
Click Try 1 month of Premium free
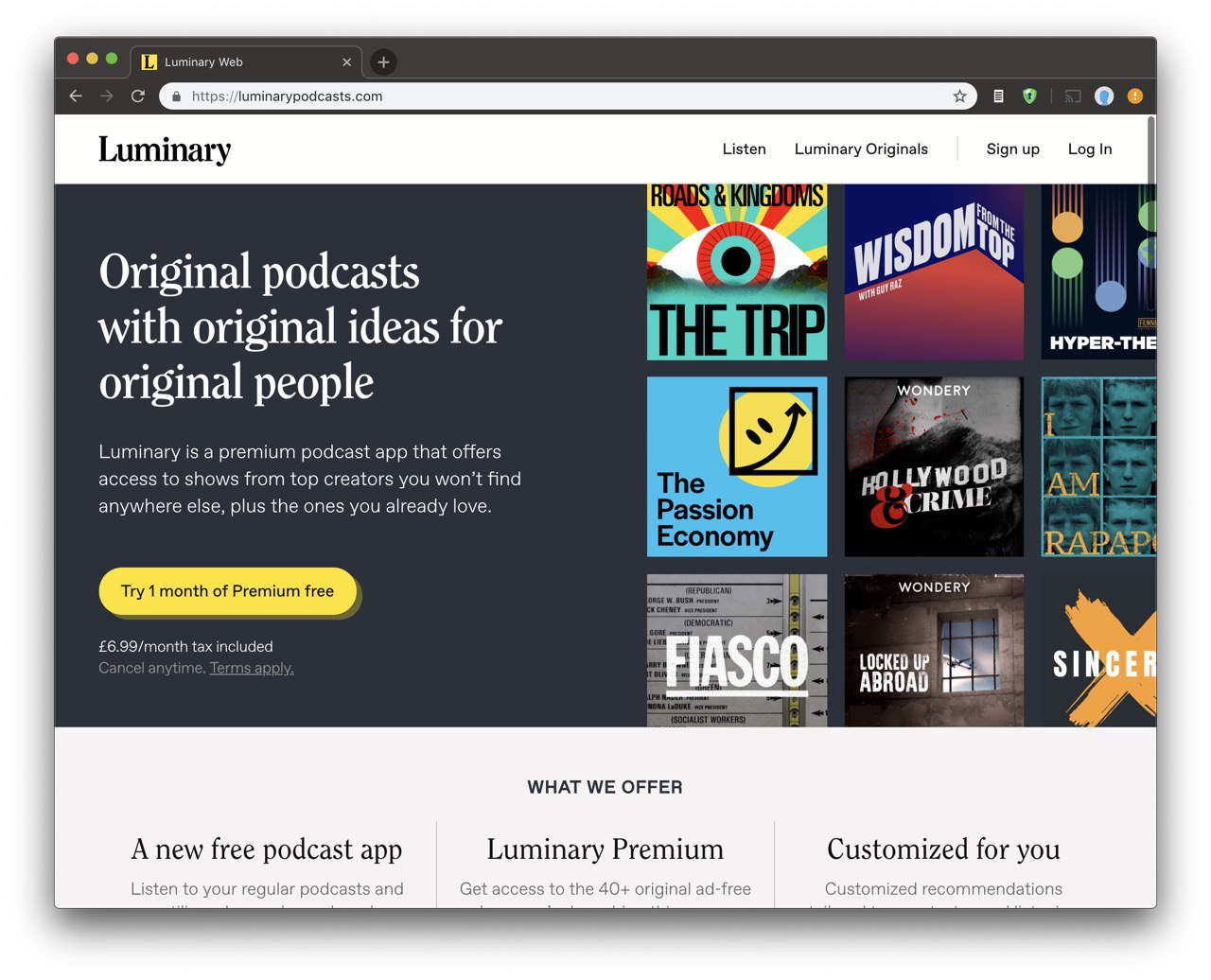pyautogui.click(x=228, y=591)
